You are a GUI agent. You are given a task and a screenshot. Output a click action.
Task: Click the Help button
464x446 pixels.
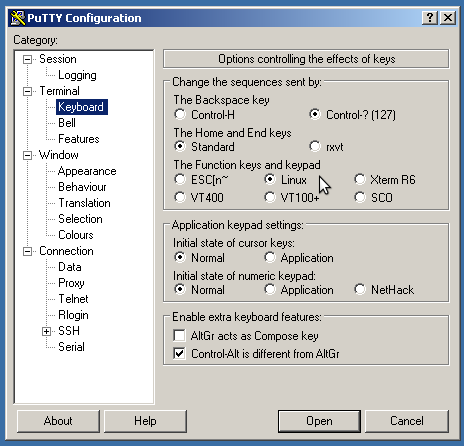tap(145, 421)
